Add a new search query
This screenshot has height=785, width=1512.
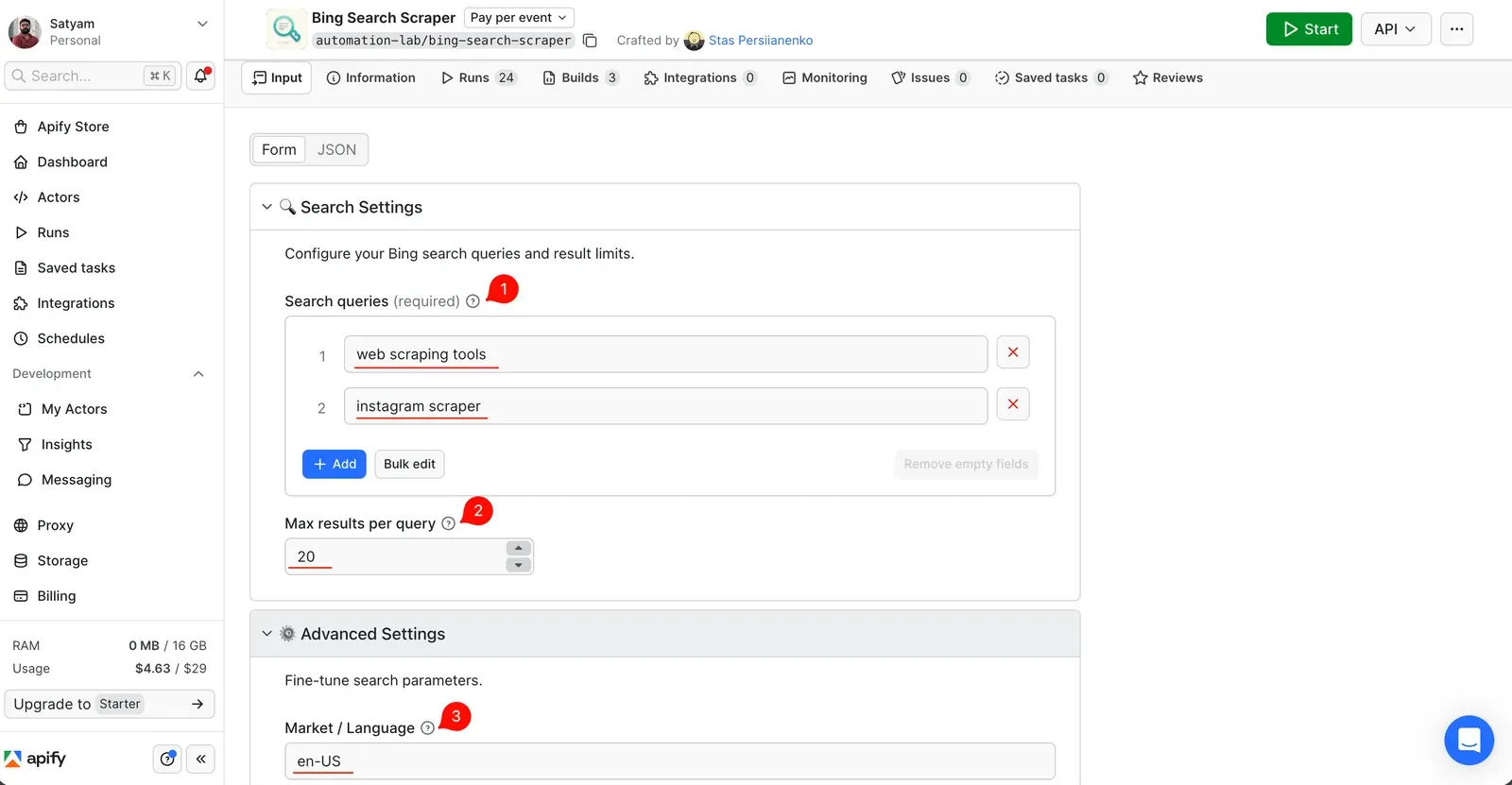coord(335,464)
